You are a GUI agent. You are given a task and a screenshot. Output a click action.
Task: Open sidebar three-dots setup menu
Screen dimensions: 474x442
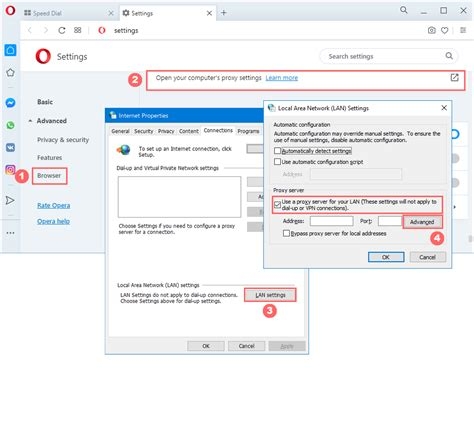[x=10, y=233]
